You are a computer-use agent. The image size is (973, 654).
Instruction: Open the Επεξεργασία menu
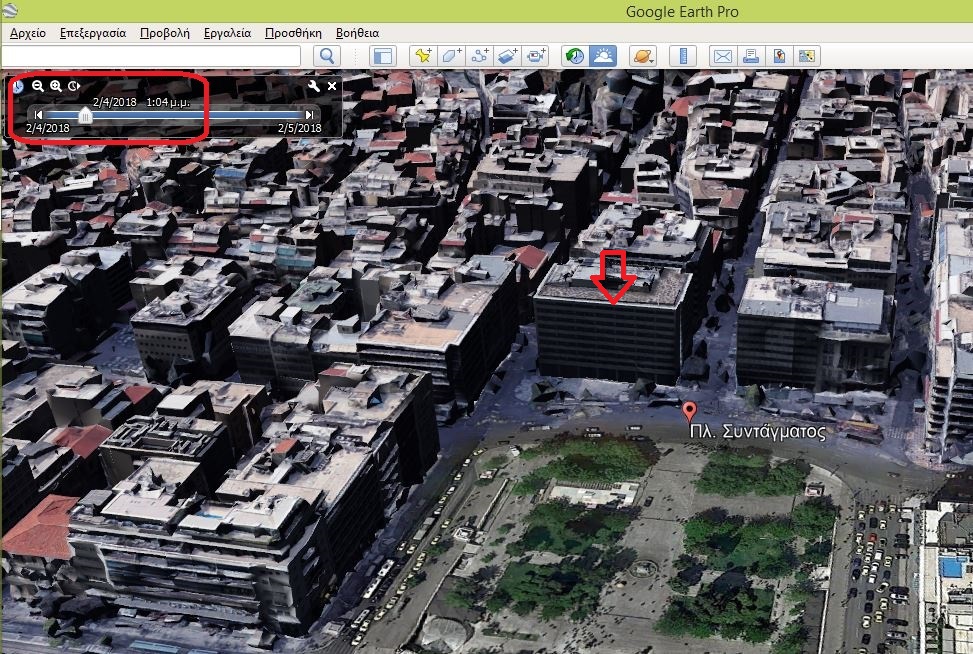(x=93, y=33)
